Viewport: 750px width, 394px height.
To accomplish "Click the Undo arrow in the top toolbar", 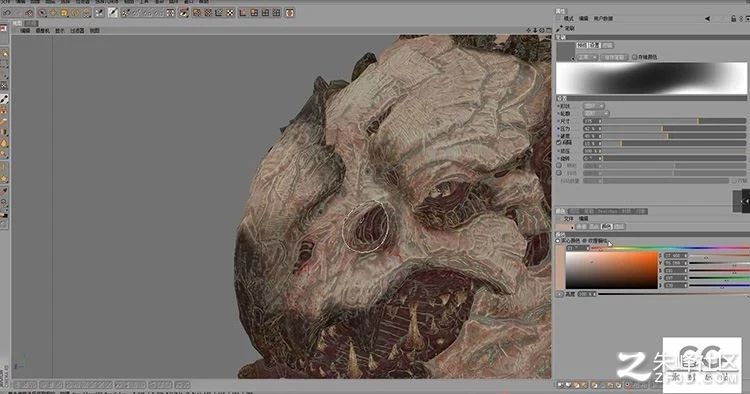I will click(7, 13).
